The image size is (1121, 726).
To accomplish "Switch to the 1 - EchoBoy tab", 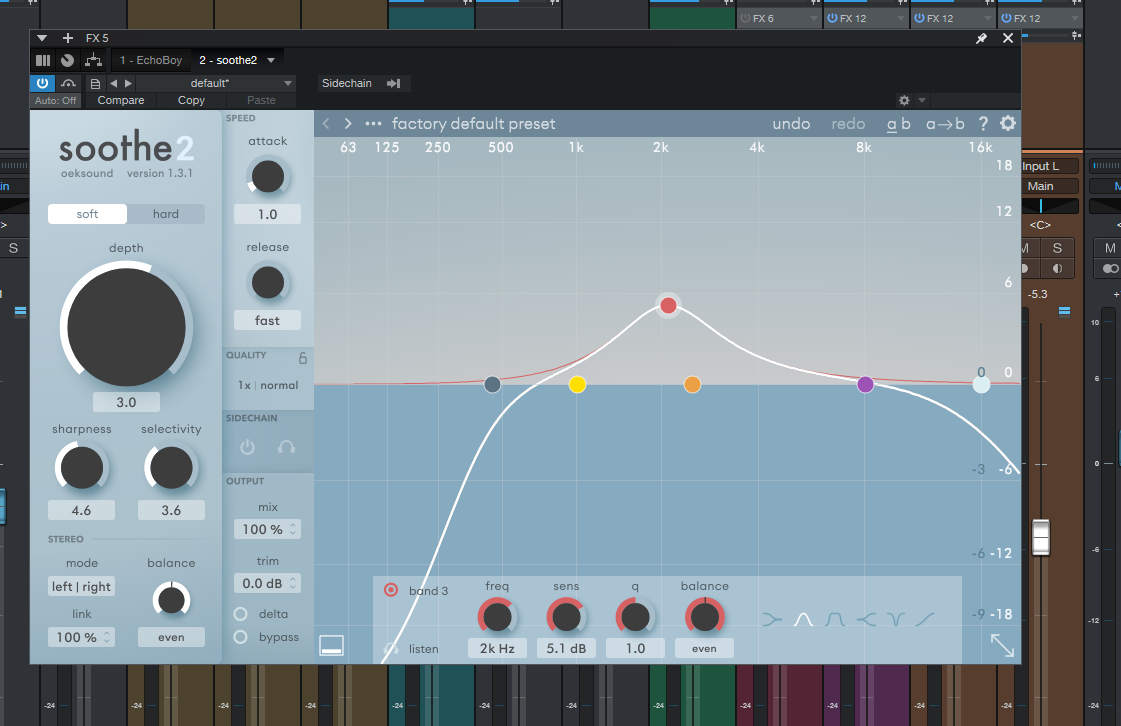I will tap(151, 61).
